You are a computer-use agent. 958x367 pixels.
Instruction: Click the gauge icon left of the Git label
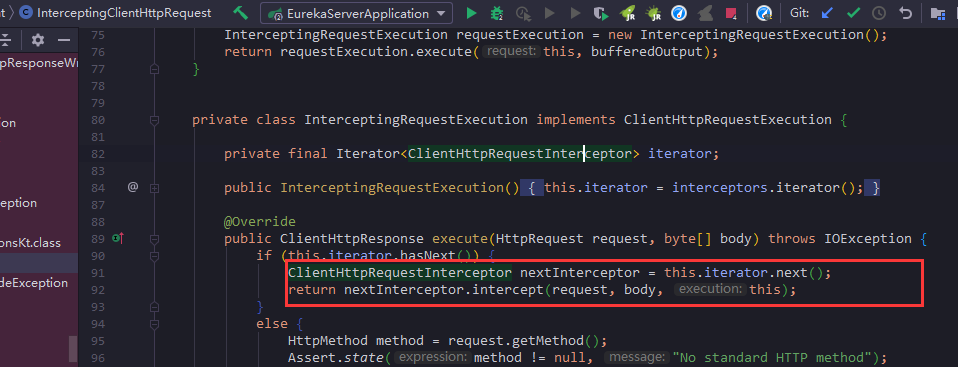763,12
